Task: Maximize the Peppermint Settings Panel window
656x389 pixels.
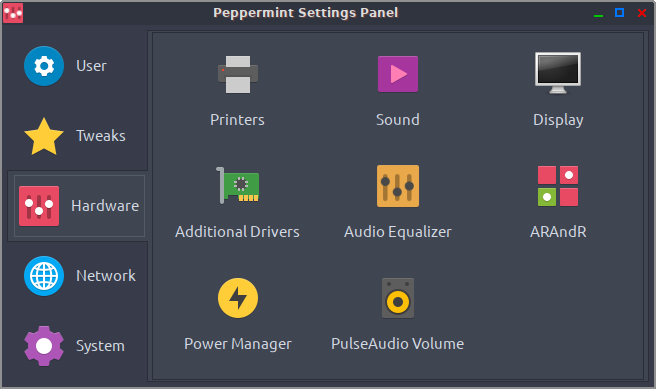Action: point(620,13)
